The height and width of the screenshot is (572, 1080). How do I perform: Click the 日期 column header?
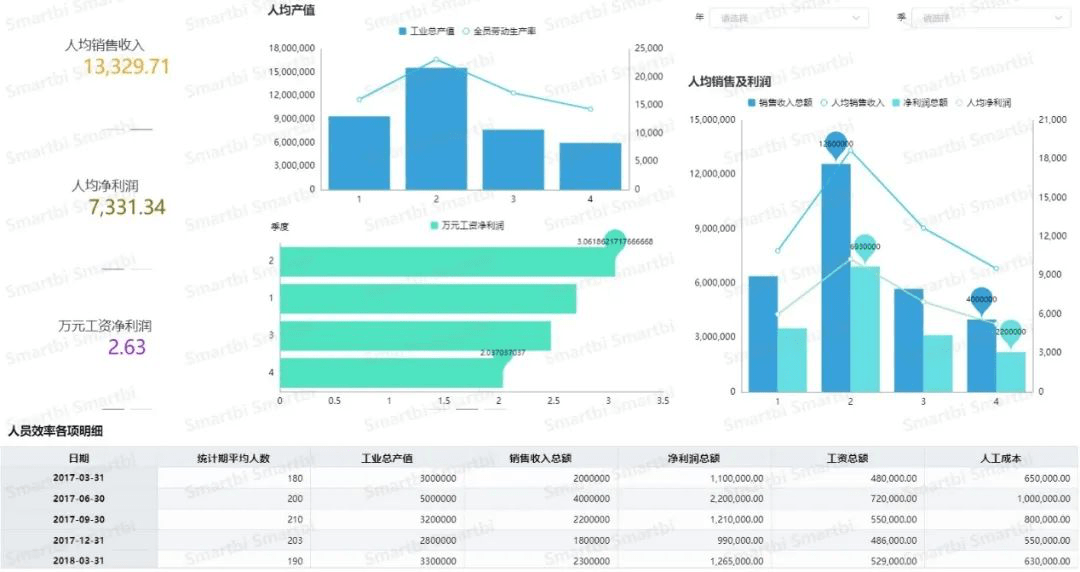(78, 458)
